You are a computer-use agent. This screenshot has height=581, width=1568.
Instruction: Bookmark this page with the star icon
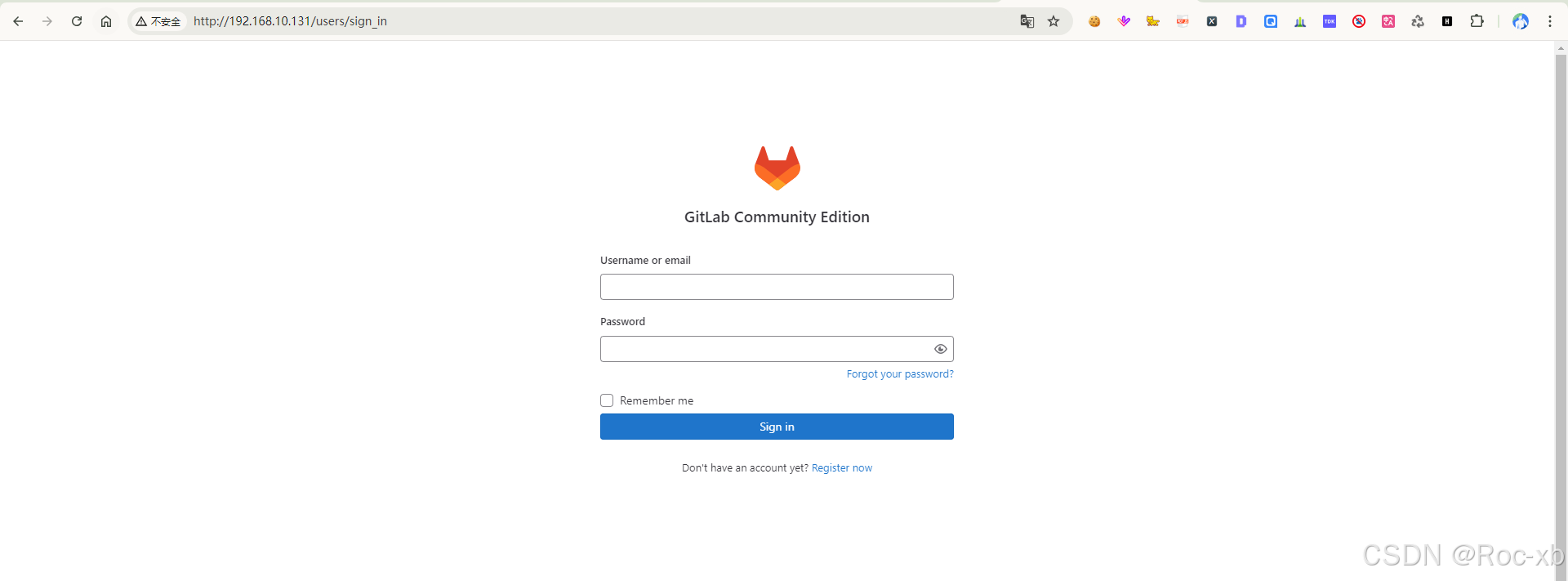1053,21
